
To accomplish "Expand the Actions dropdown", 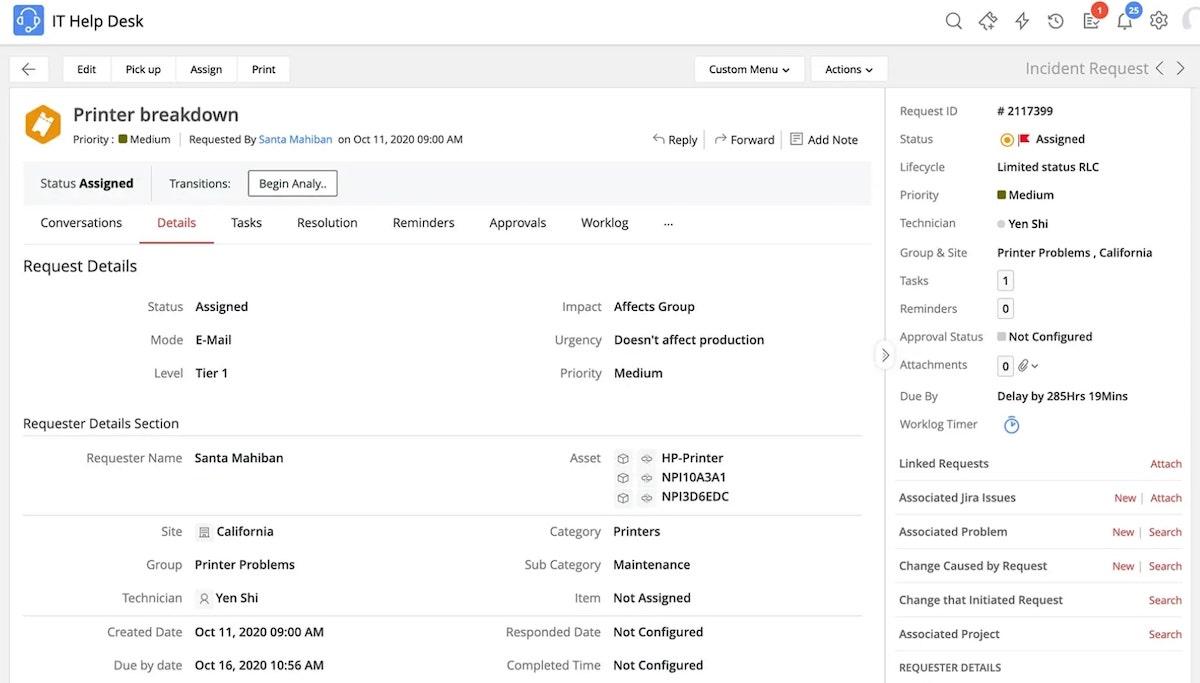I will tap(848, 69).
